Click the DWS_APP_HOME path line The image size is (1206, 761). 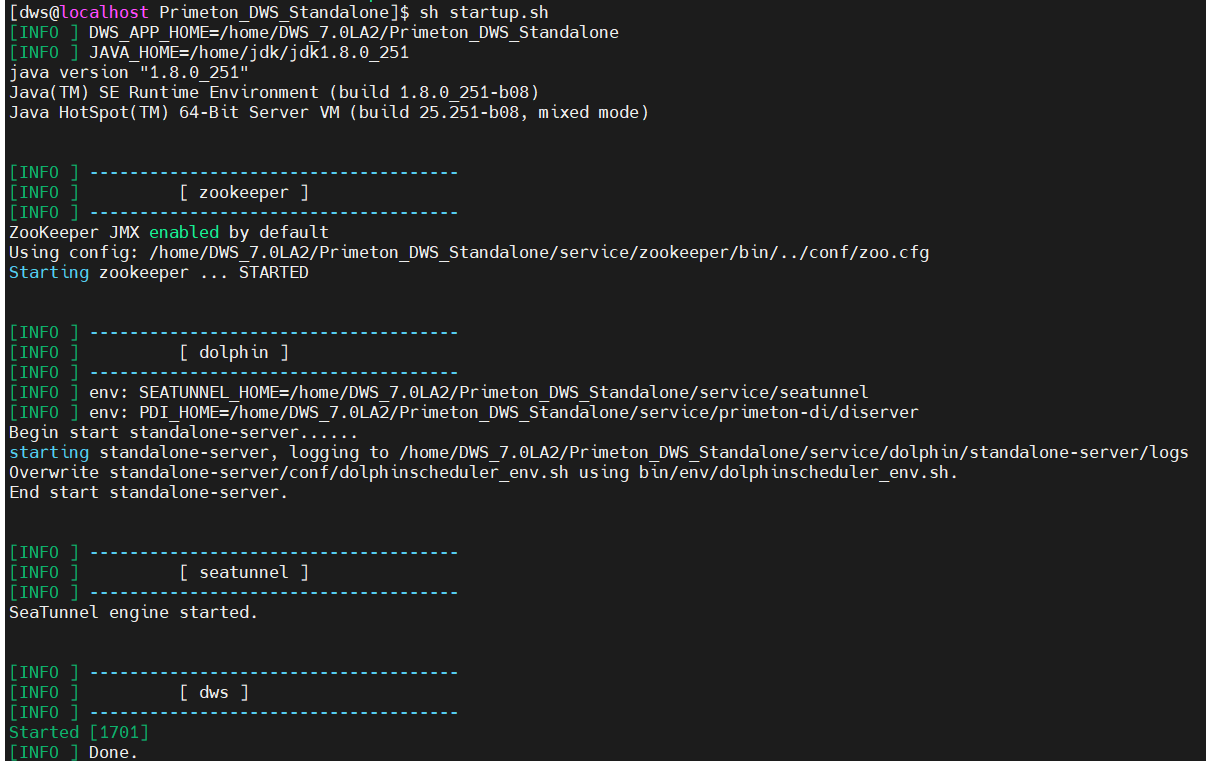(x=353, y=32)
